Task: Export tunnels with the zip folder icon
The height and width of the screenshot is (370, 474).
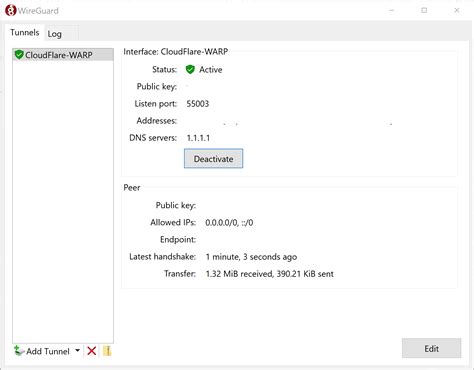Action: click(x=107, y=351)
